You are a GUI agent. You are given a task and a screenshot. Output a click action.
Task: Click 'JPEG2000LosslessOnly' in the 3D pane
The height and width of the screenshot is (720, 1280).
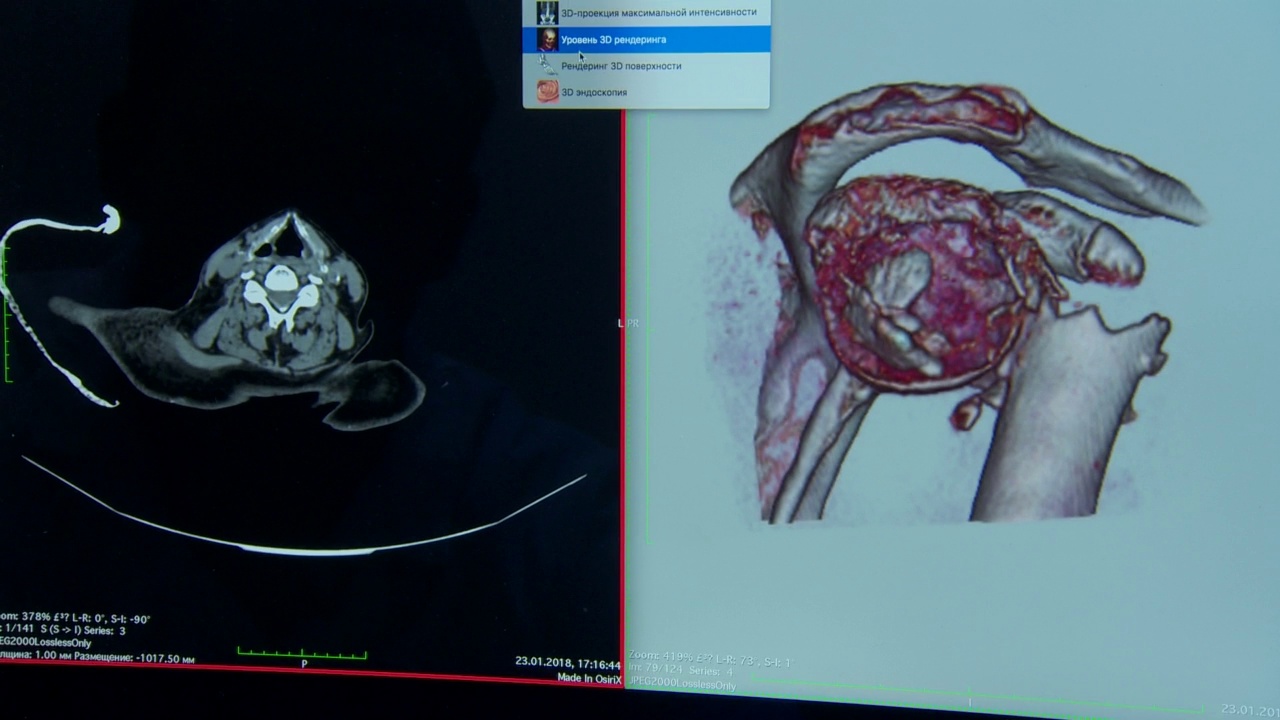[x=681, y=686]
